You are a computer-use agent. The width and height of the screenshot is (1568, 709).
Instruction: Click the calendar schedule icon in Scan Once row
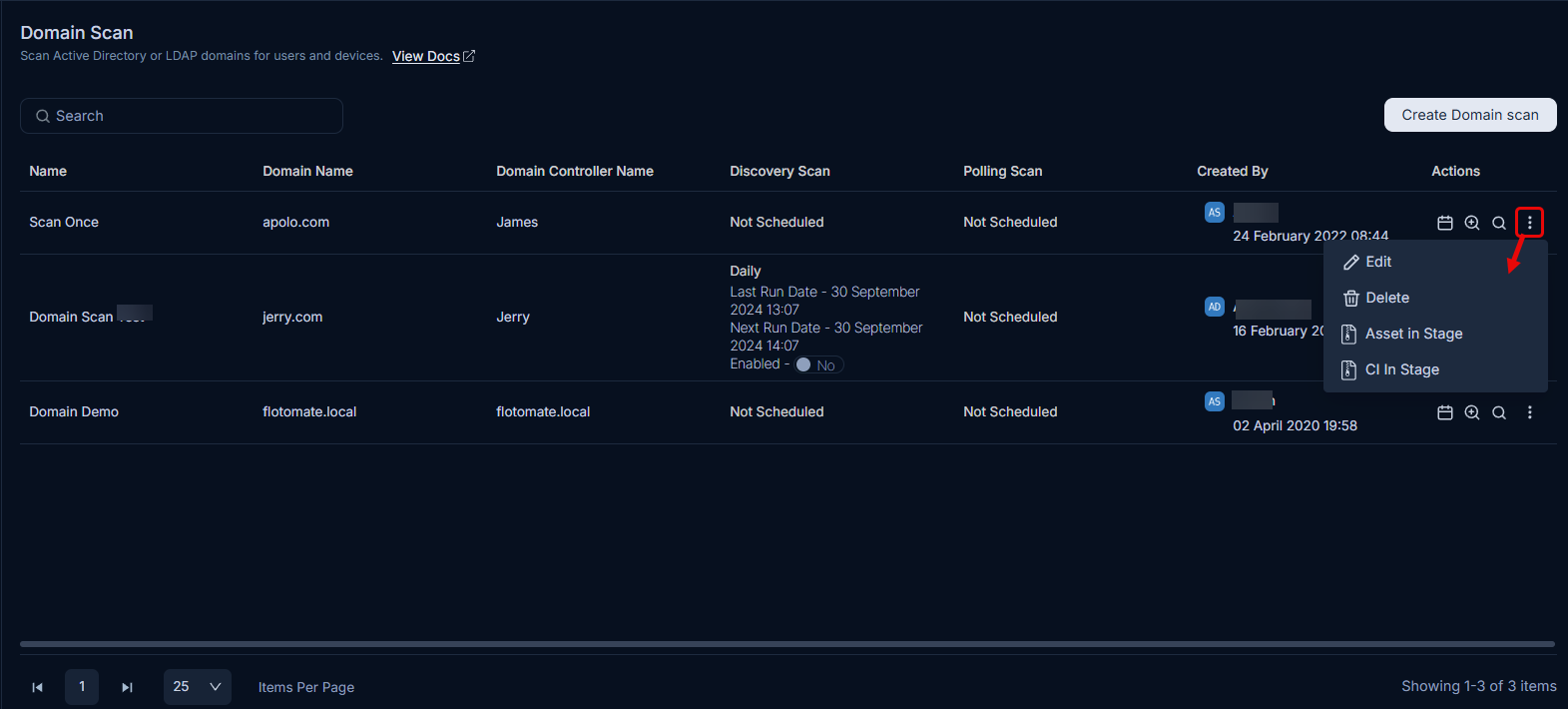(x=1444, y=223)
